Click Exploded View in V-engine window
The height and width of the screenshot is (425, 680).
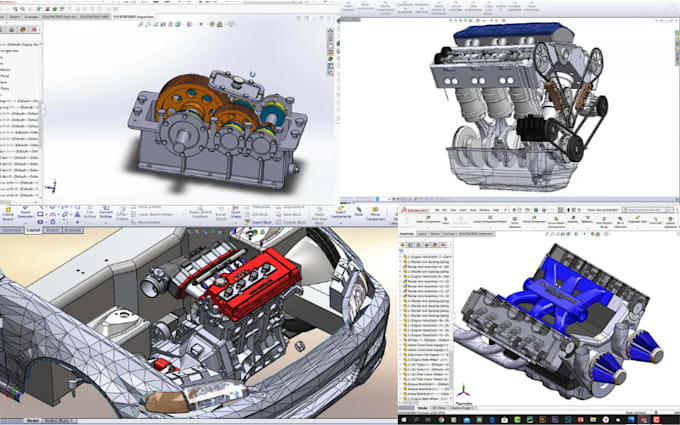[637, 219]
